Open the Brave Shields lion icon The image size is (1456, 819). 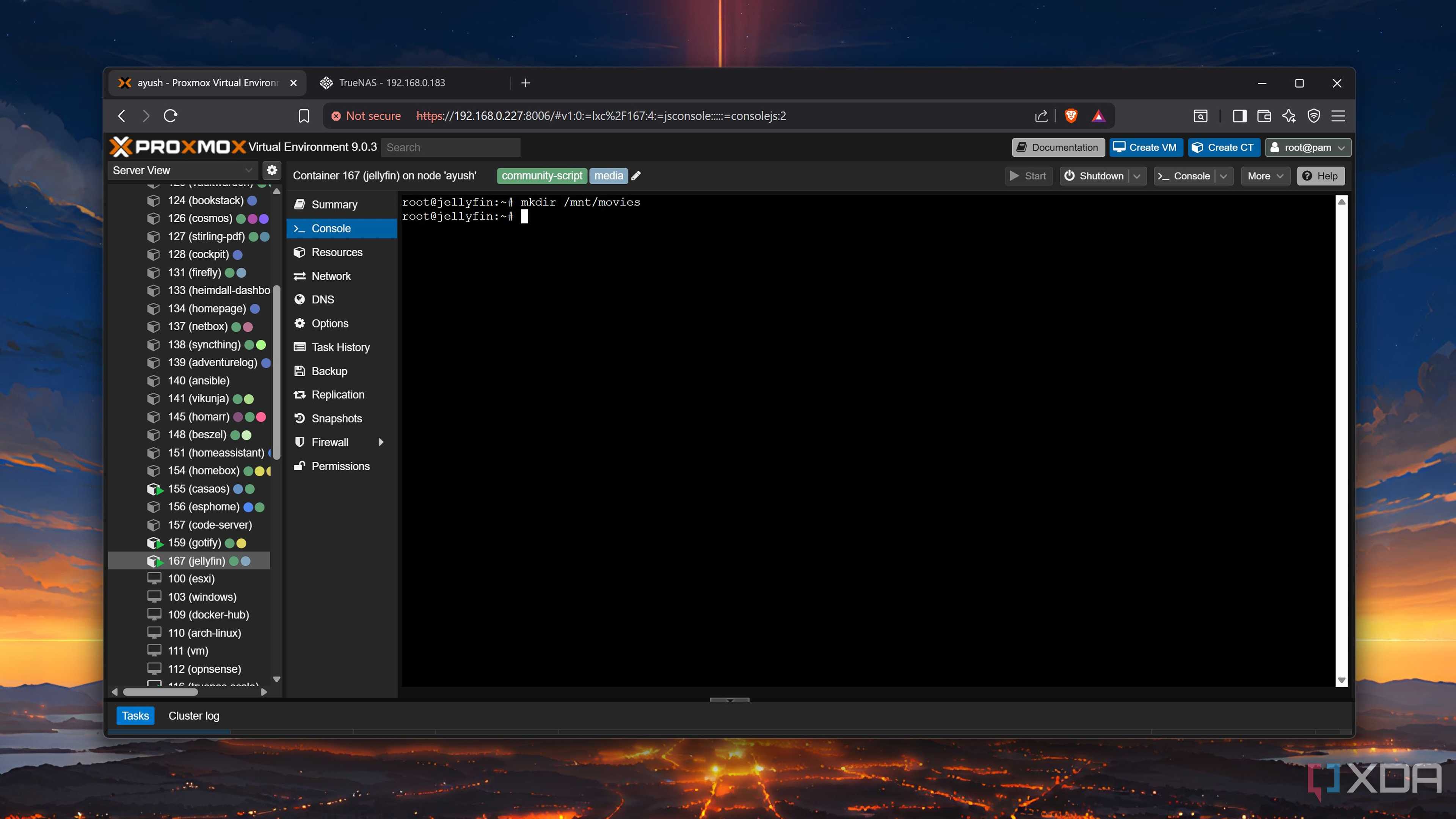pos(1070,116)
